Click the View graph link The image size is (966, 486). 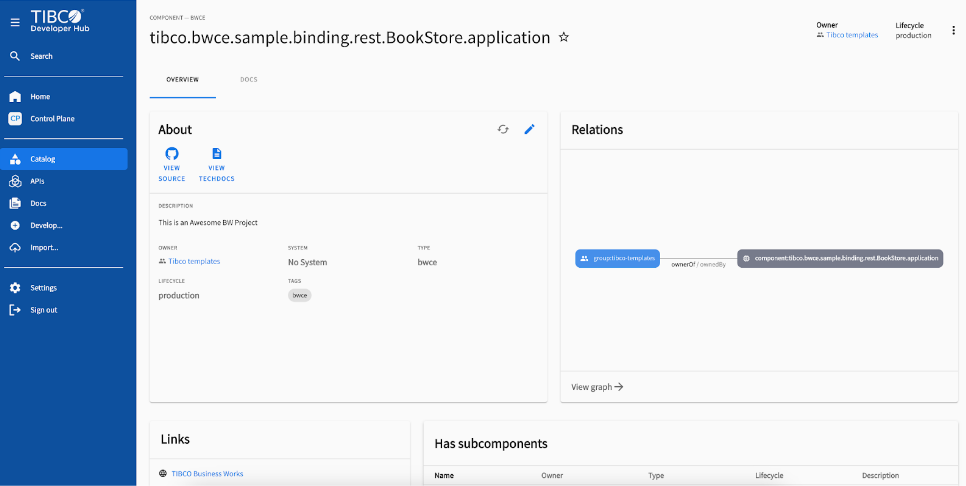tap(597, 387)
